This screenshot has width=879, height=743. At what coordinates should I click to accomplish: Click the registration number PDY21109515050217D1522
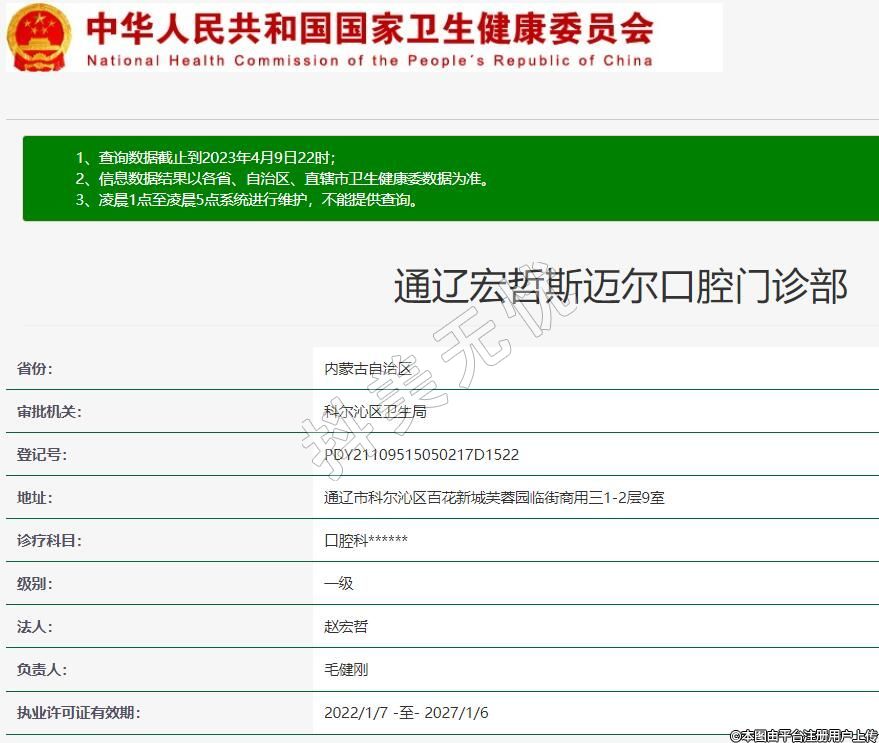coord(421,454)
